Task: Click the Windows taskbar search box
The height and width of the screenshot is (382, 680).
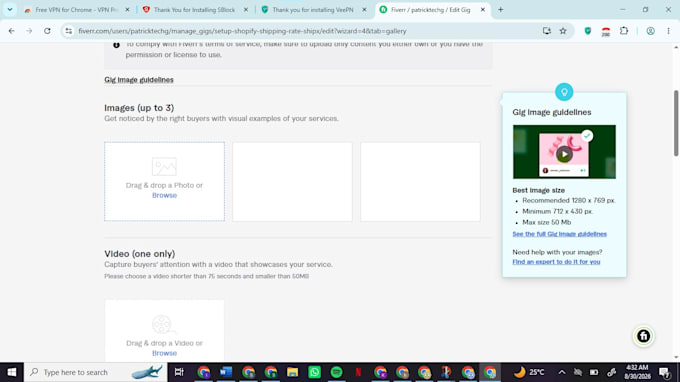Action: pos(95,372)
